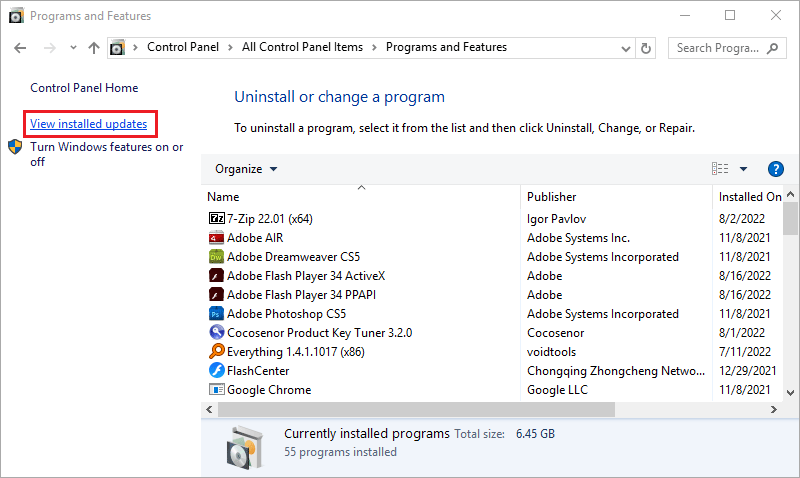Expand chevron before Control Panel breadcrumb
The image size is (800, 478).
click(x=135, y=47)
